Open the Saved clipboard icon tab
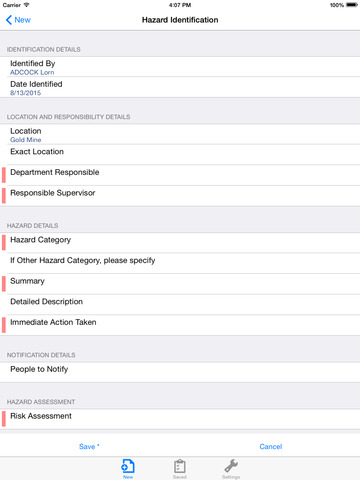Viewport: 360px width, 480px height. coord(180,469)
